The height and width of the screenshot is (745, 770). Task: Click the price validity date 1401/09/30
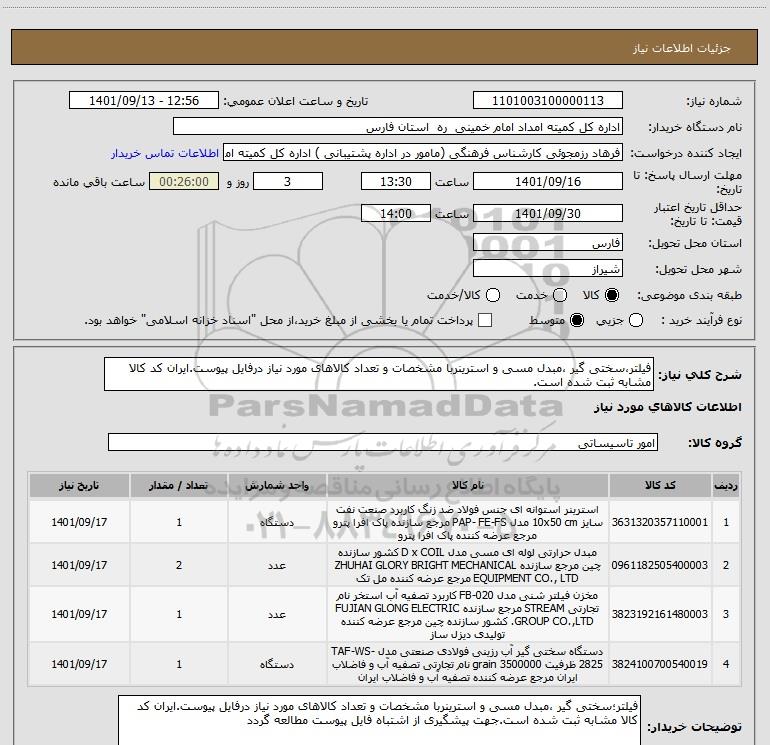click(548, 213)
